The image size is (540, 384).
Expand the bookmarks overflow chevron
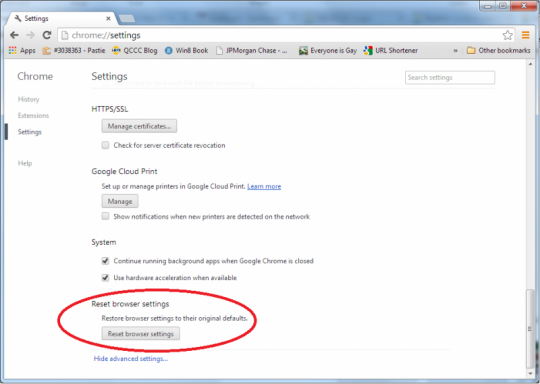tap(455, 51)
